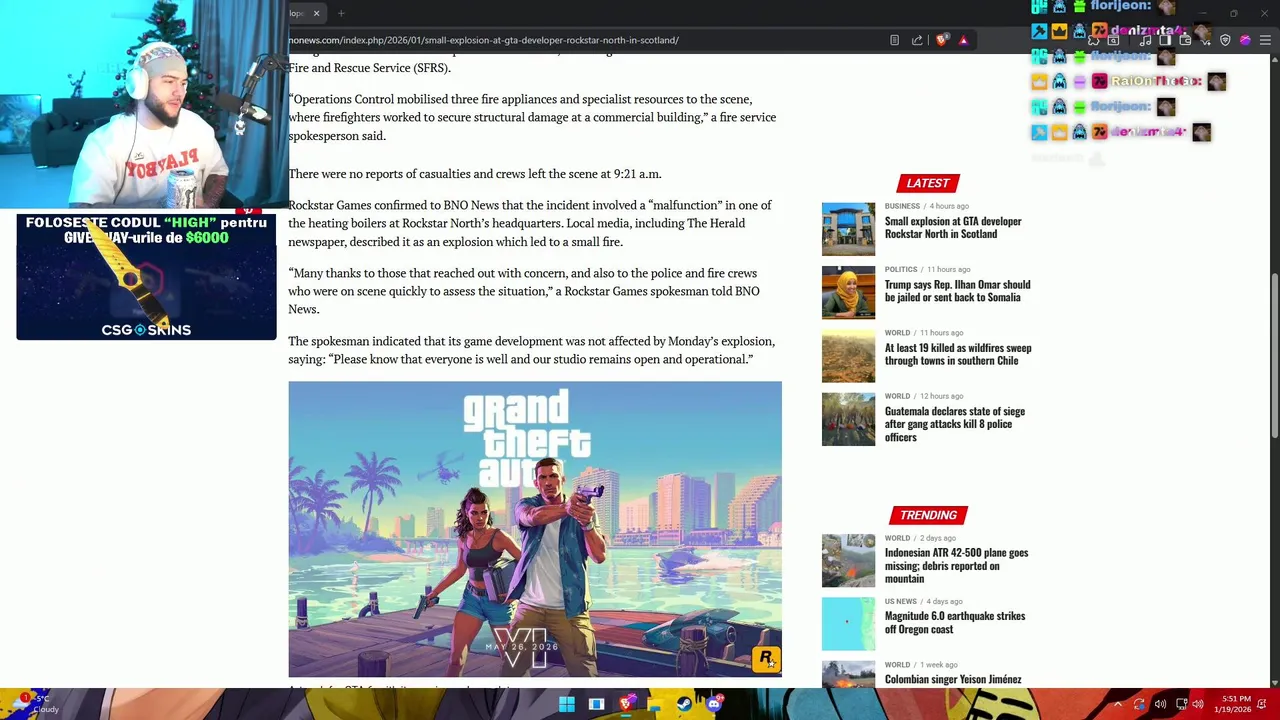Click the TRENDING section heading

928,515
